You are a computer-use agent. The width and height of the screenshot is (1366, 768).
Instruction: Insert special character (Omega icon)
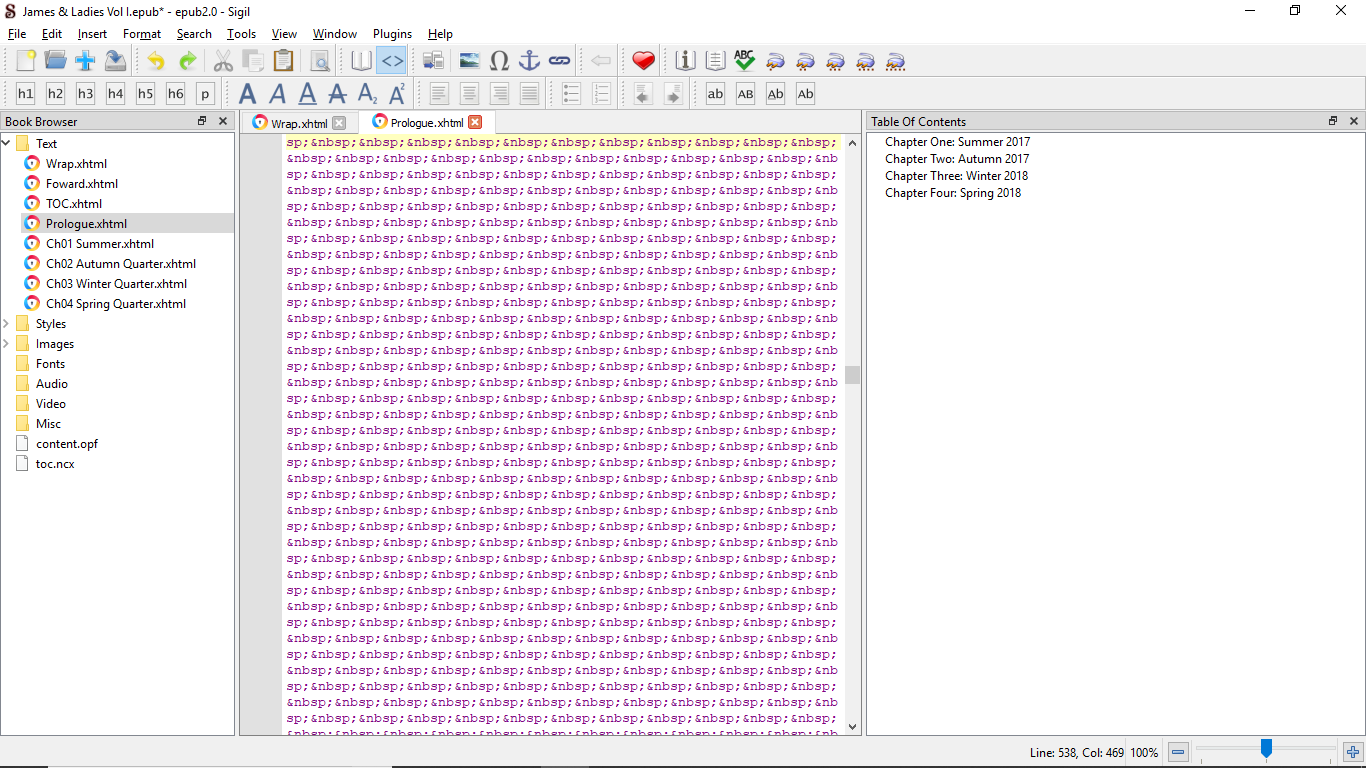[x=499, y=61]
